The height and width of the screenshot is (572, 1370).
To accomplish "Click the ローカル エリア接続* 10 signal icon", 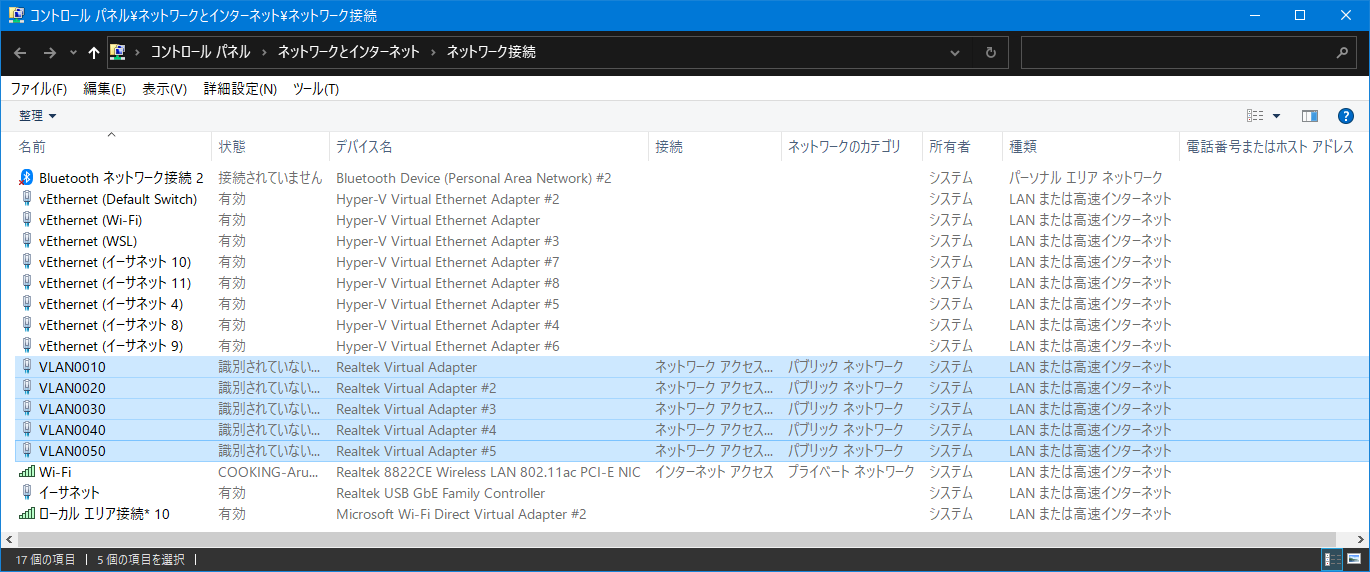I will 27,514.
